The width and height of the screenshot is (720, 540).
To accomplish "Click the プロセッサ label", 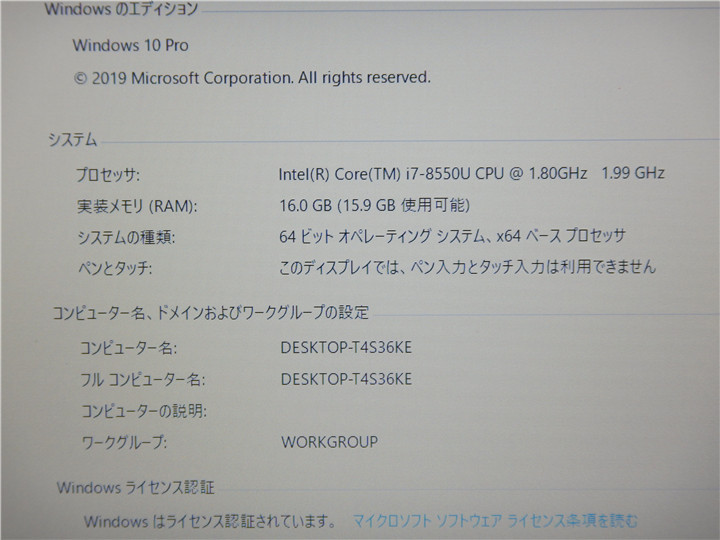I will (108, 175).
